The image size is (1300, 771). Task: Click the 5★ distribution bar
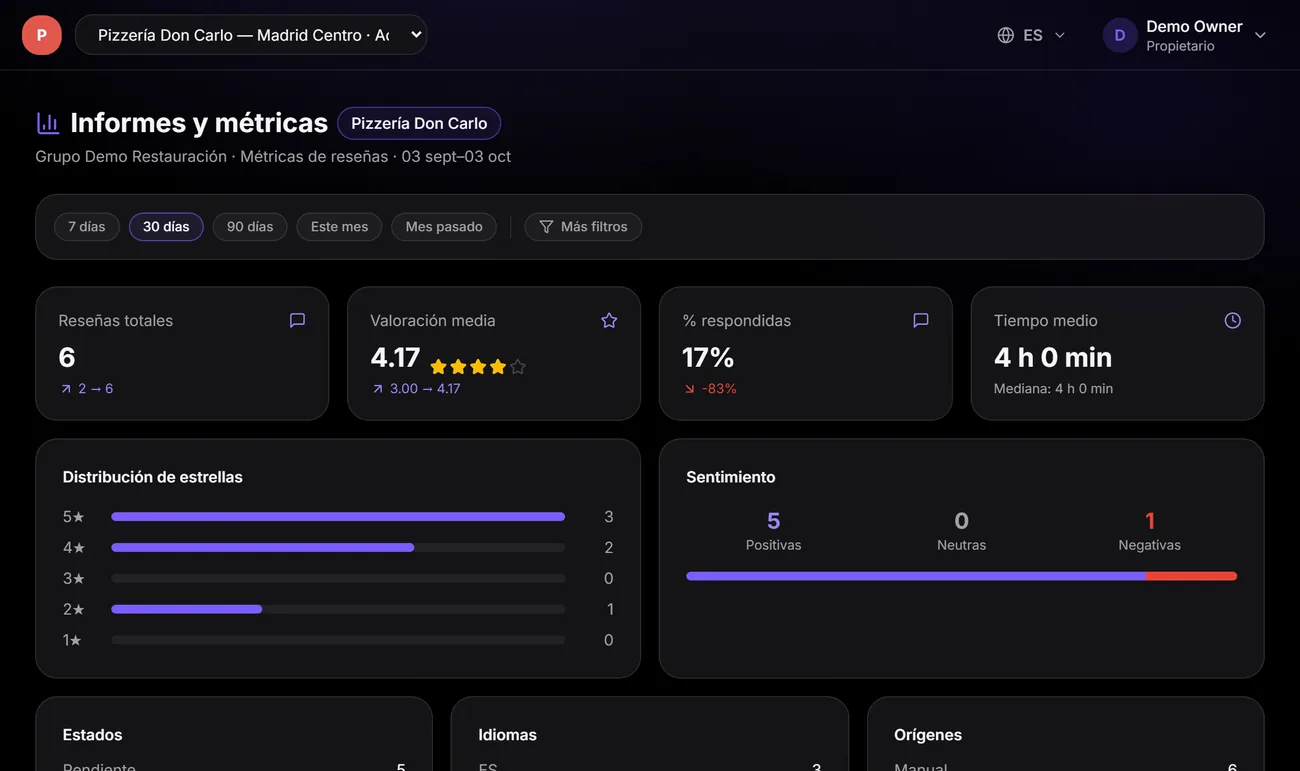(x=338, y=517)
